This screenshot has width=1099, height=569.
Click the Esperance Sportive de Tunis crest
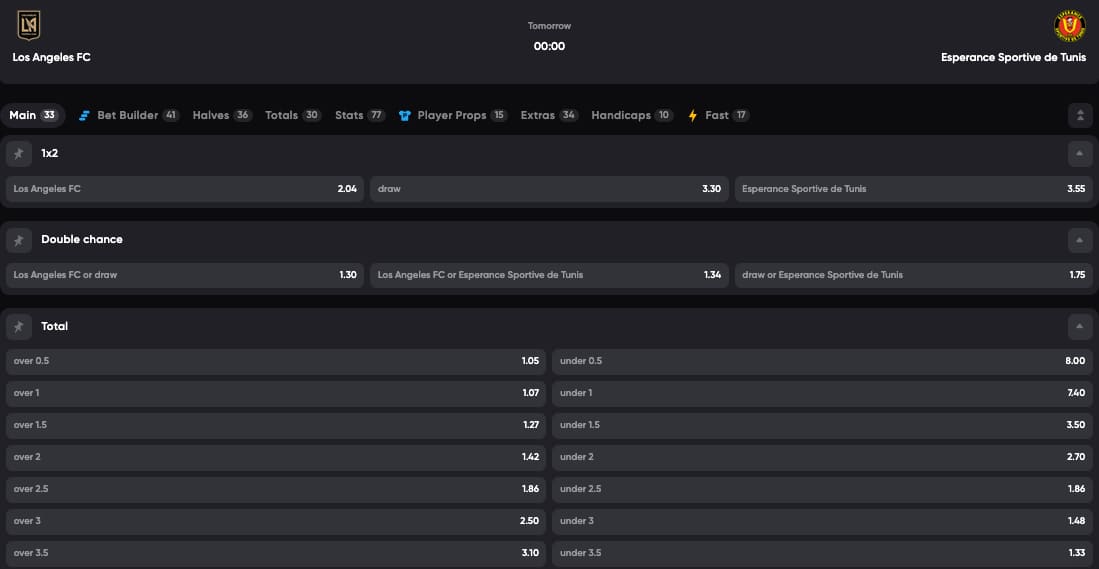pos(1070,26)
